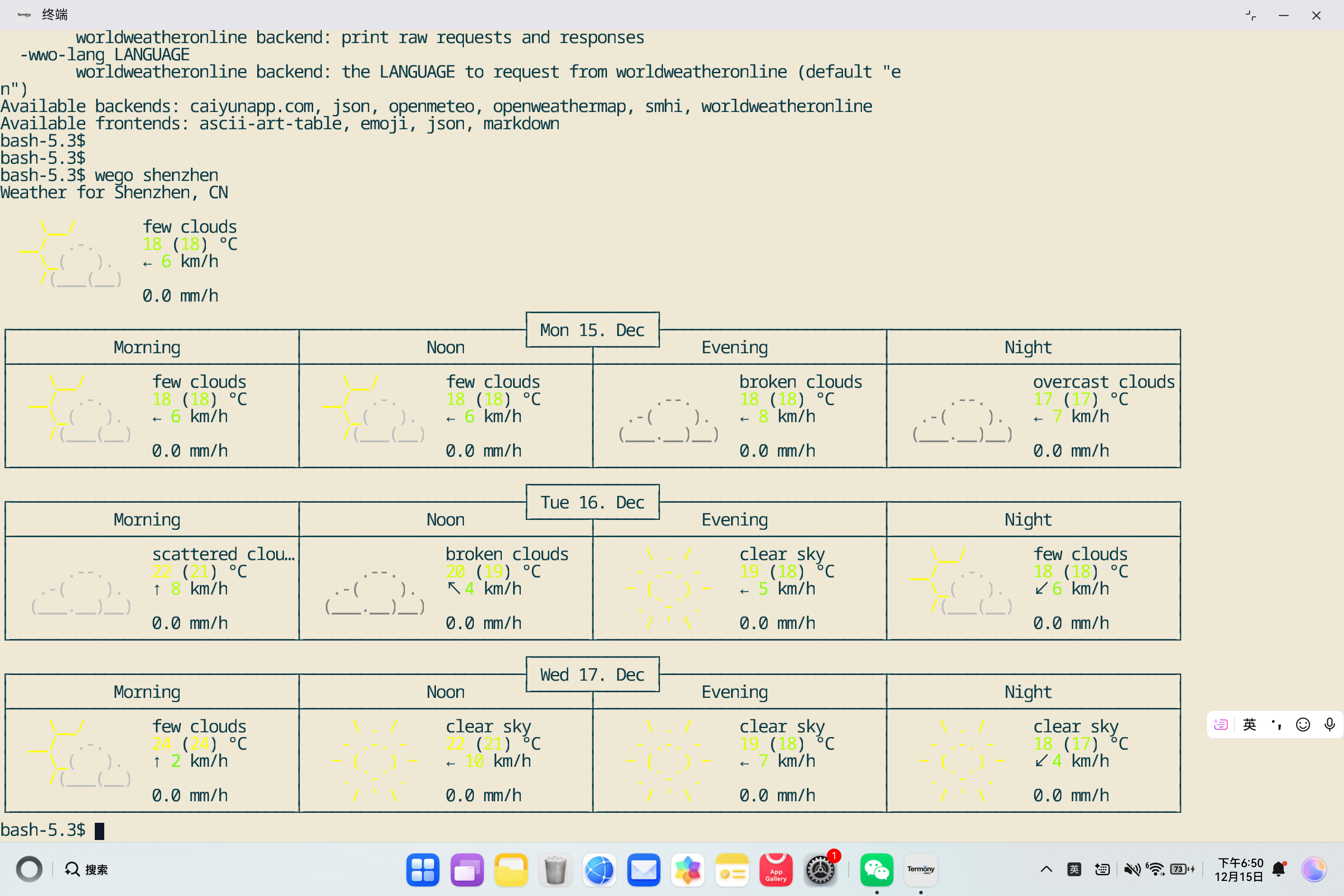Click the 搜索 search button

point(86,869)
